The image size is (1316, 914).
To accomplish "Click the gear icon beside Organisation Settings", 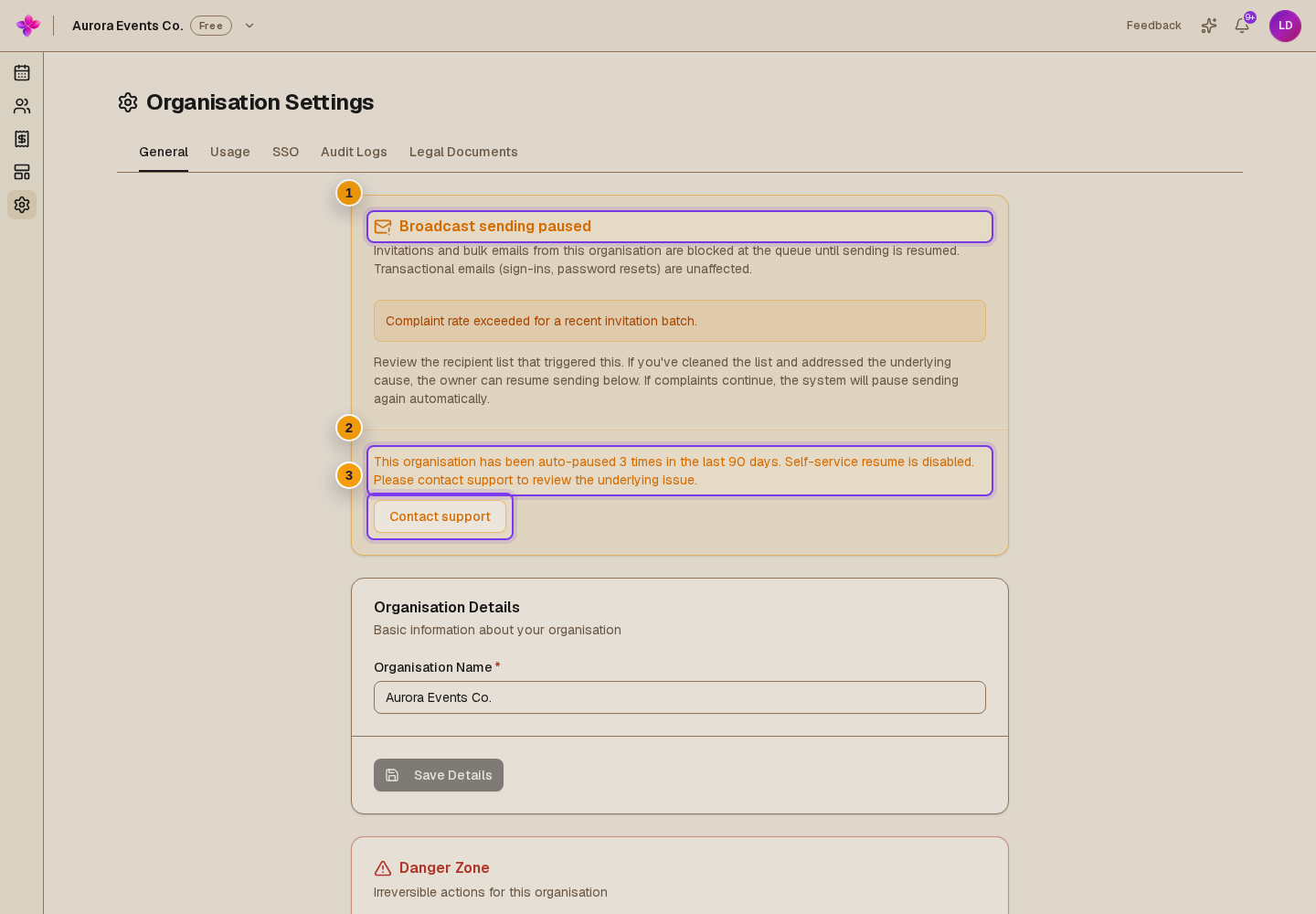I will tap(128, 102).
